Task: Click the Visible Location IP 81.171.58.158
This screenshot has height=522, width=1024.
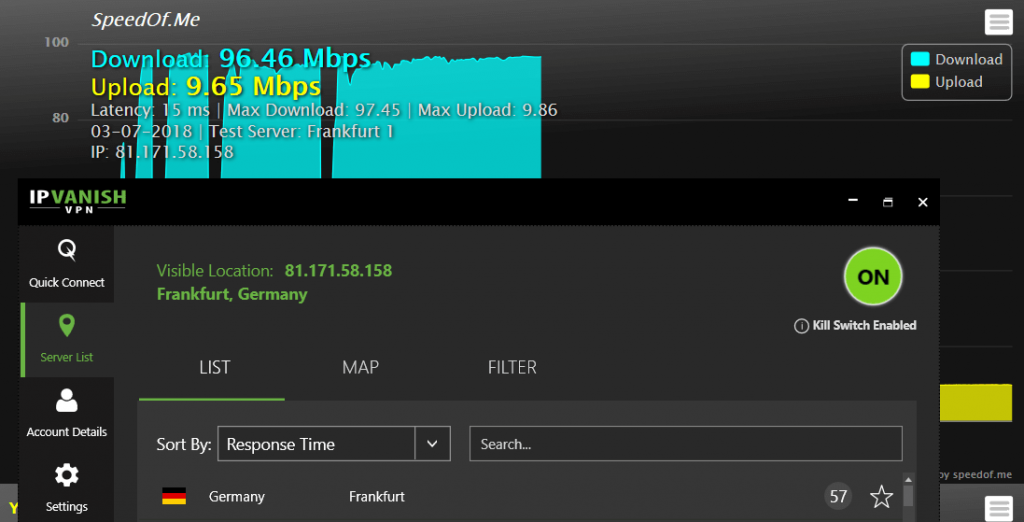Action: [x=338, y=270]
